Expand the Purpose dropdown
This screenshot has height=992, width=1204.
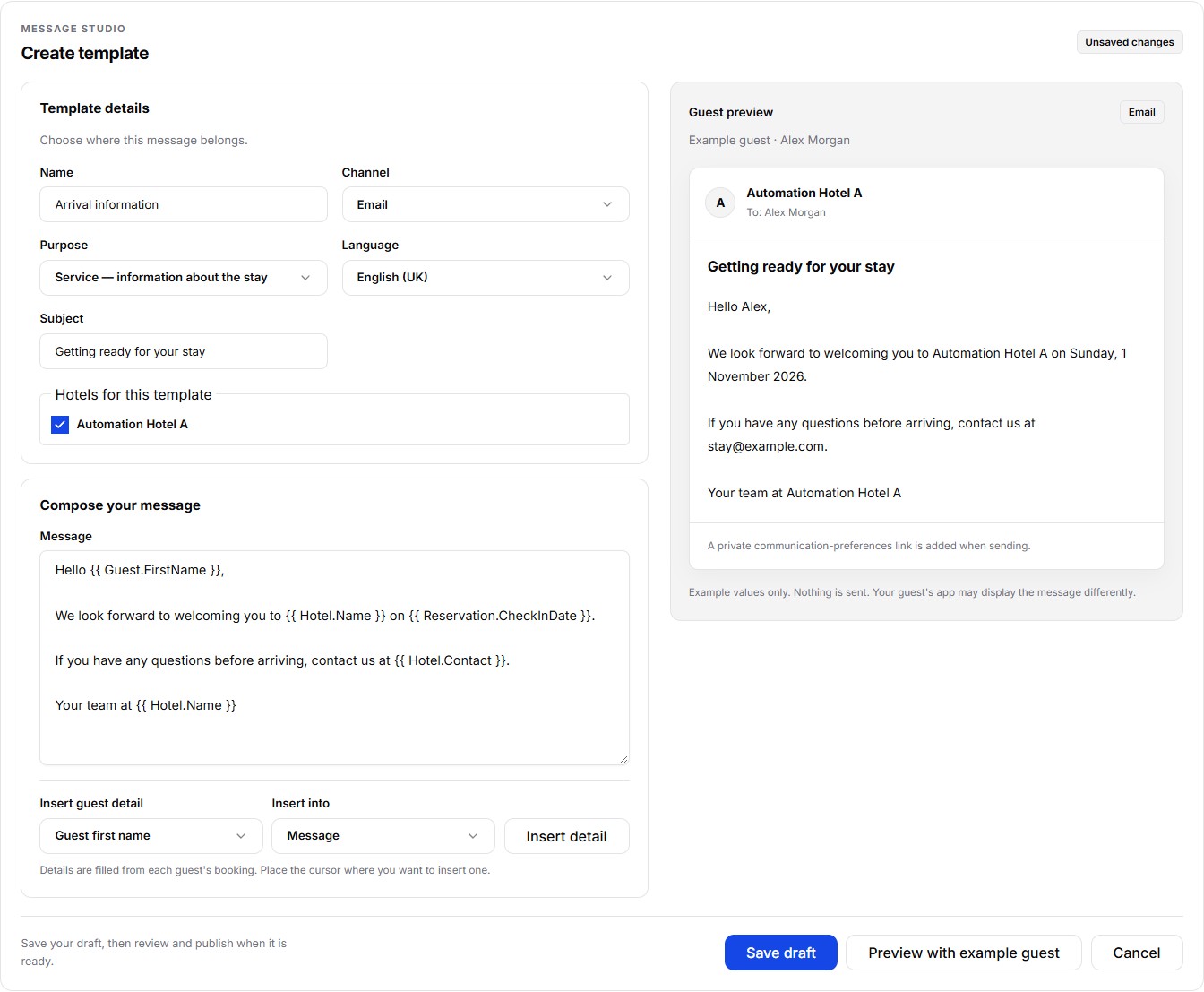(x=184, y=278)
